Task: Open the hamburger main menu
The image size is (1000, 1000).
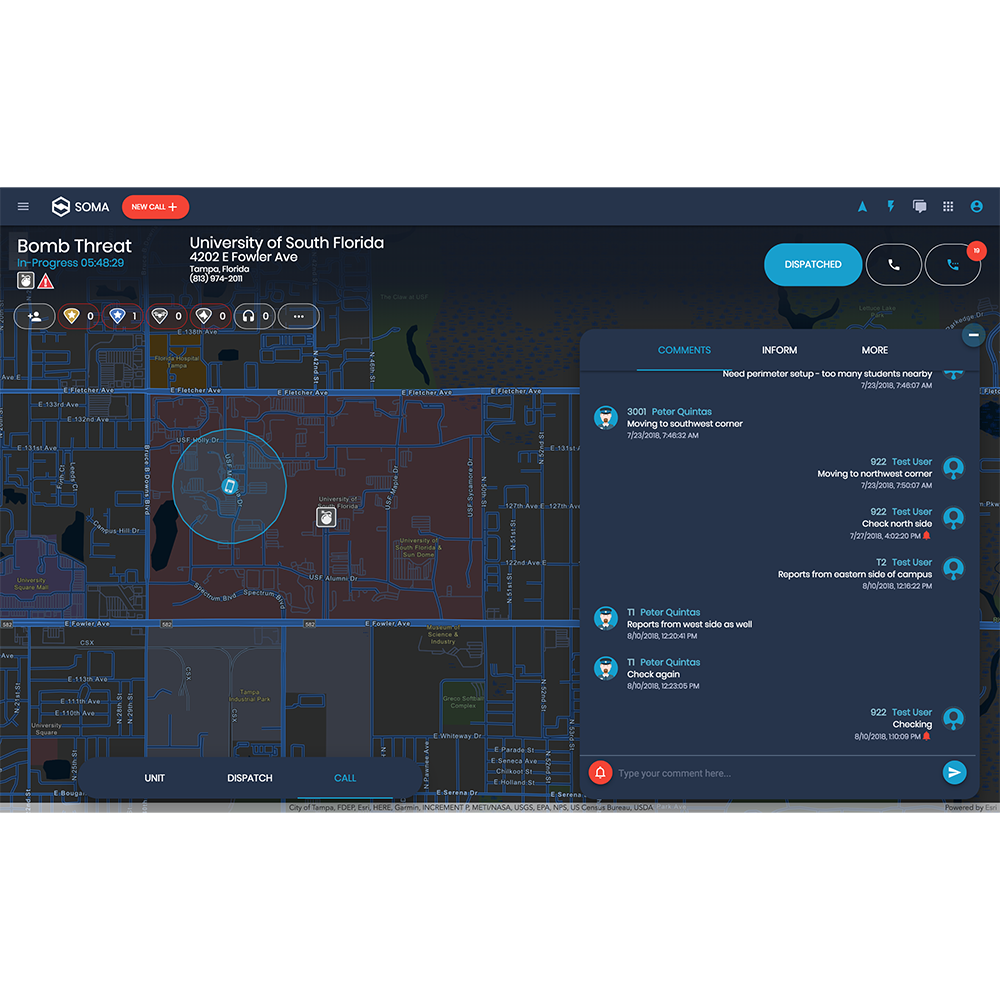Action: (x=23, y=207)
